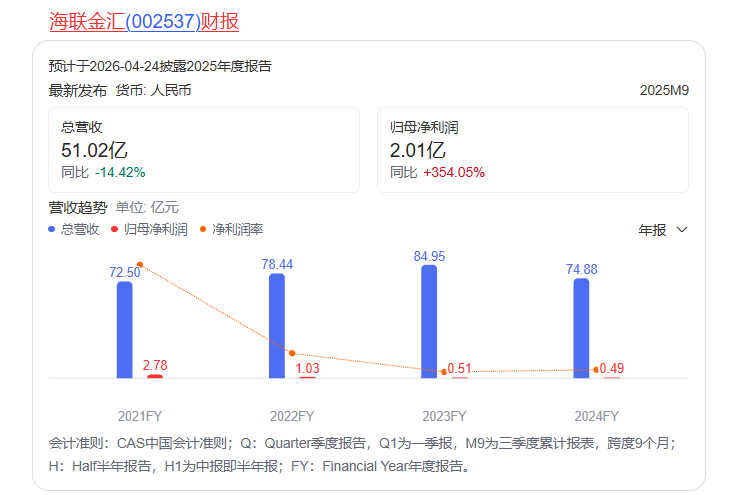Select the 2024FY blue revenue bar

(581, 328)
